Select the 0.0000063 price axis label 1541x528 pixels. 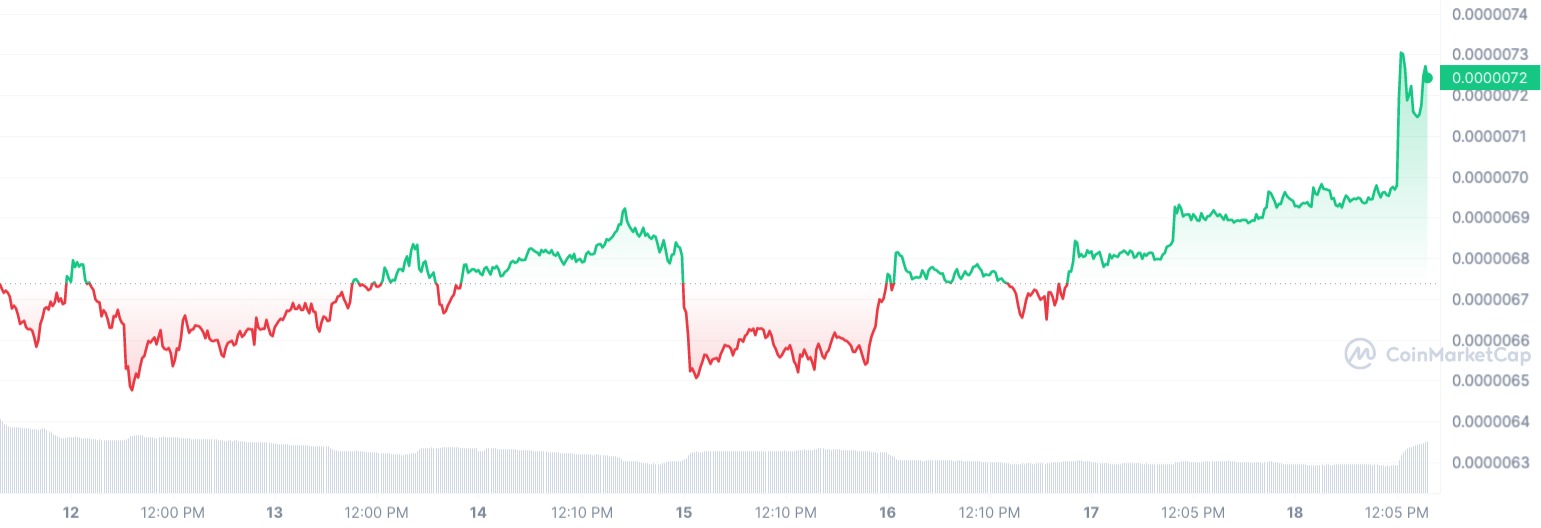[1490, 463]
